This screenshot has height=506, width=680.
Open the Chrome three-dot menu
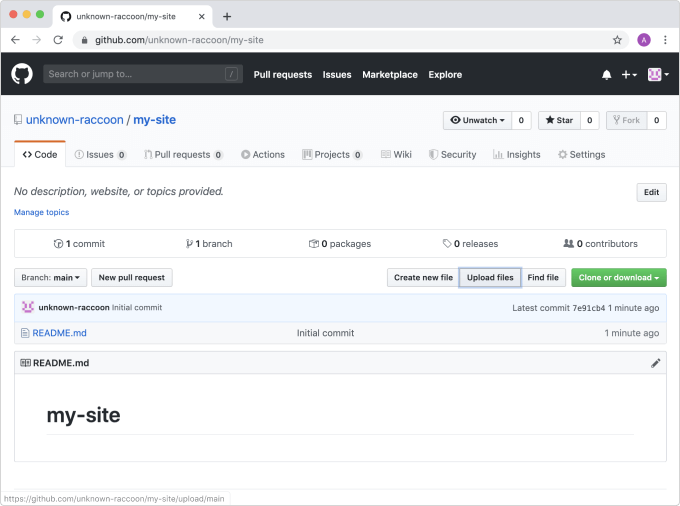click(x=665, y=40)
